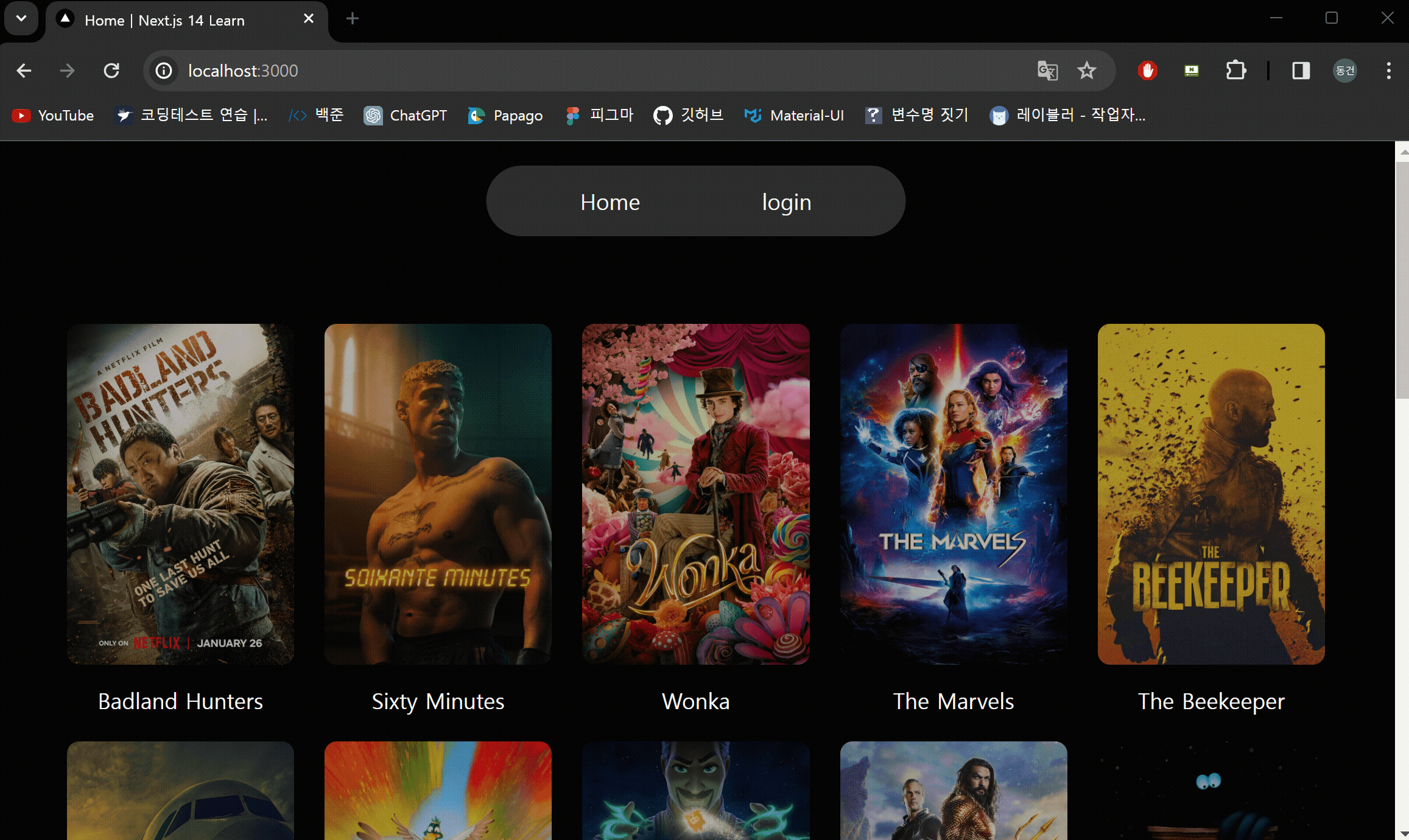The image size is (1409, 840).
Task: Click the page vertical scrollbar thumb
Action: (x=1402, y=280)
